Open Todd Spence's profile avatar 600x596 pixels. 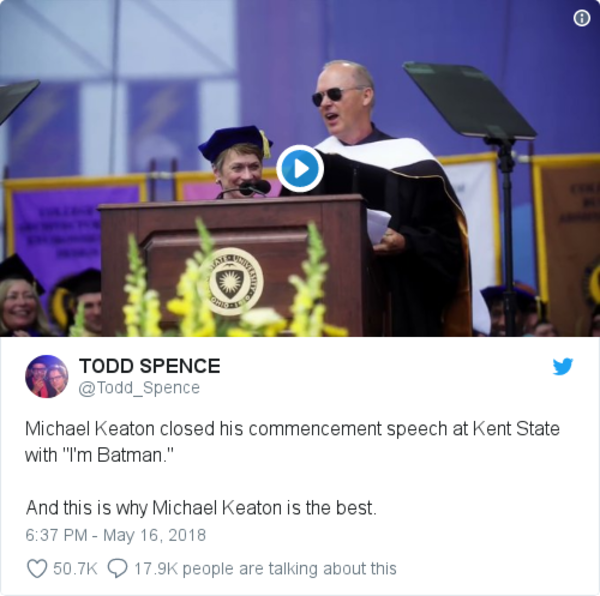[x=46, y=376]
